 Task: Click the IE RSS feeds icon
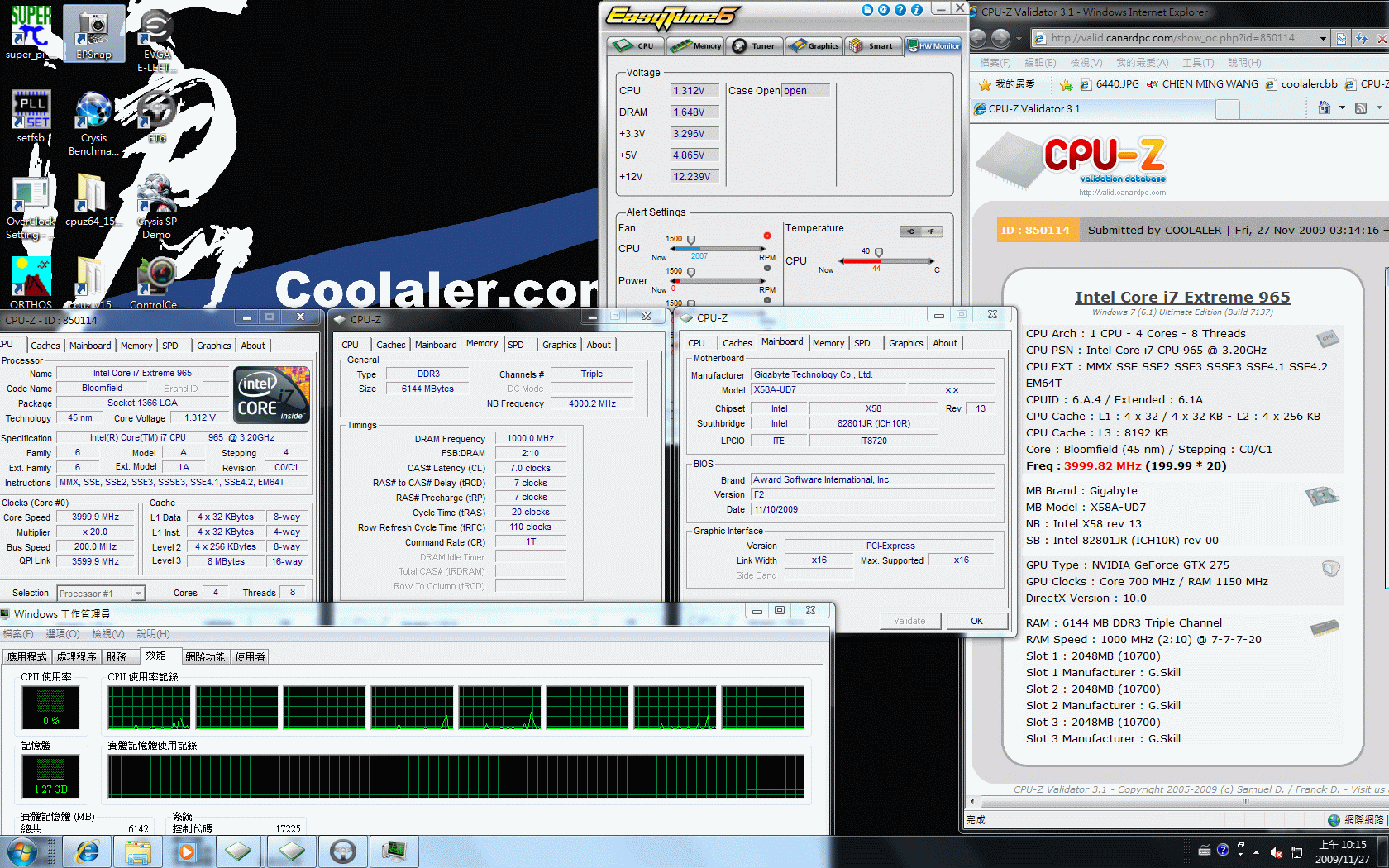[1361, 108]
